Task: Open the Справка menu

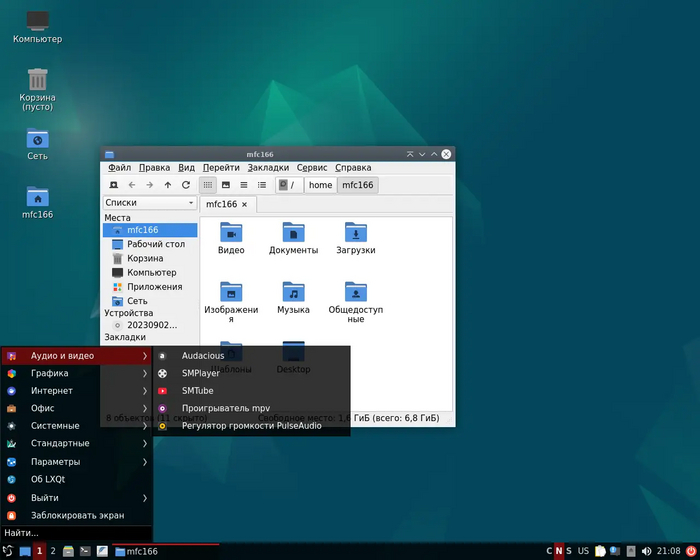Action: pos(353,168)
